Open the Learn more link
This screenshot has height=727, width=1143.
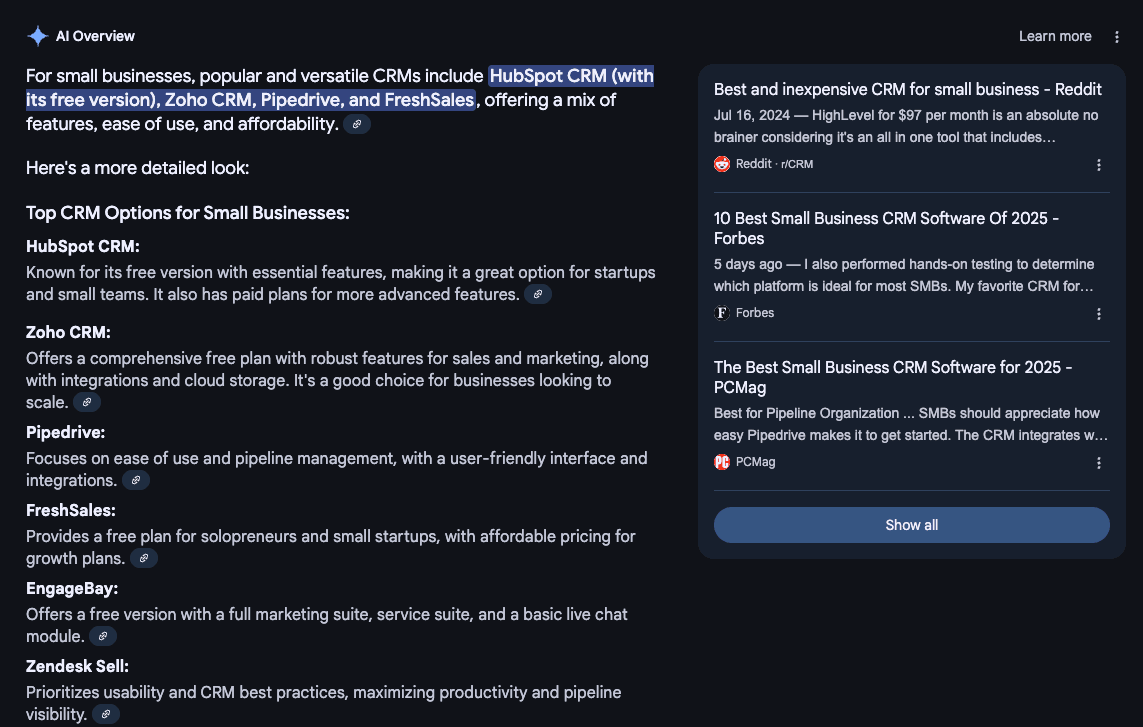[1054, 35]
